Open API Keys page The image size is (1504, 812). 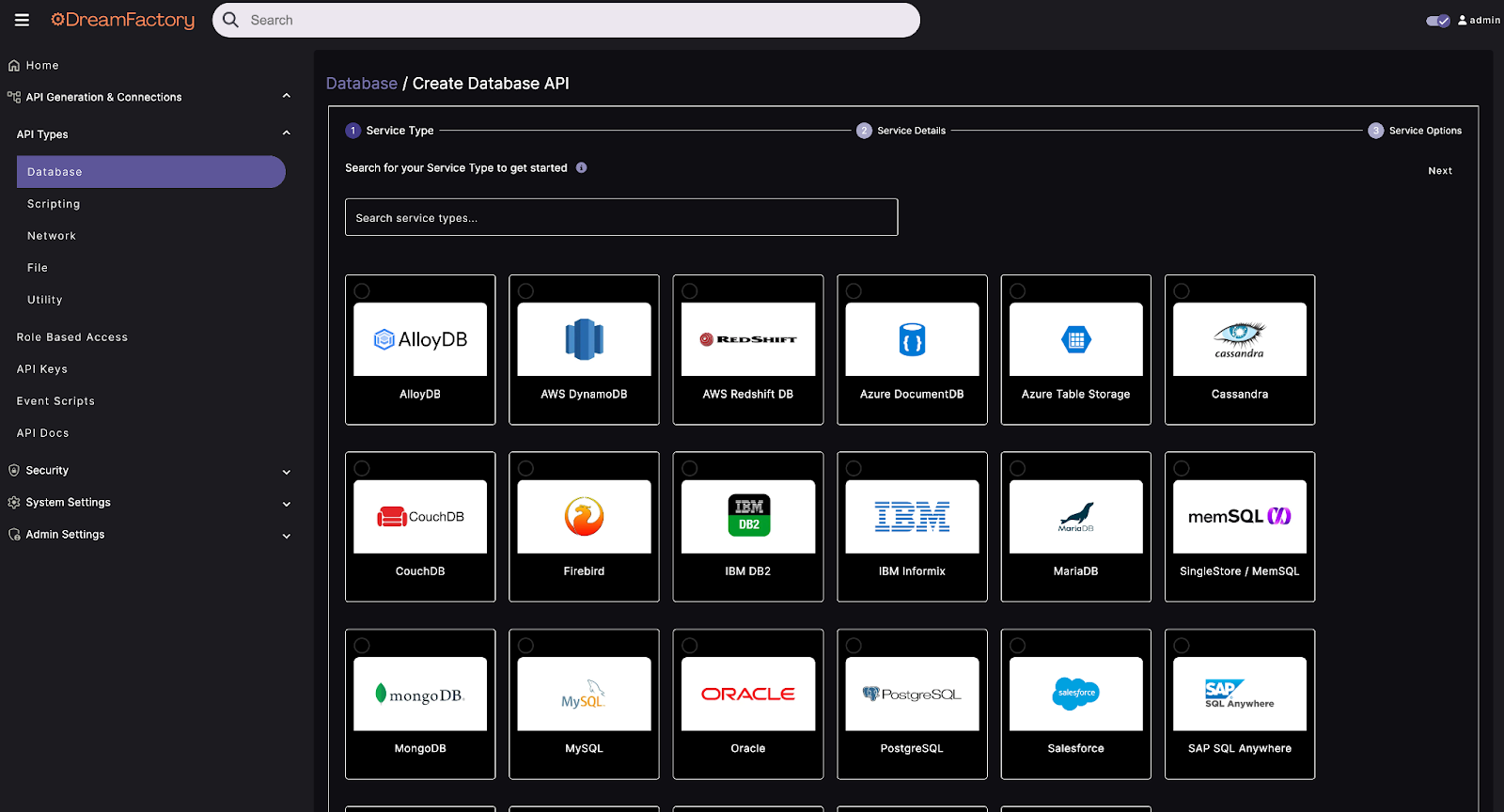(x=42, y=369)
